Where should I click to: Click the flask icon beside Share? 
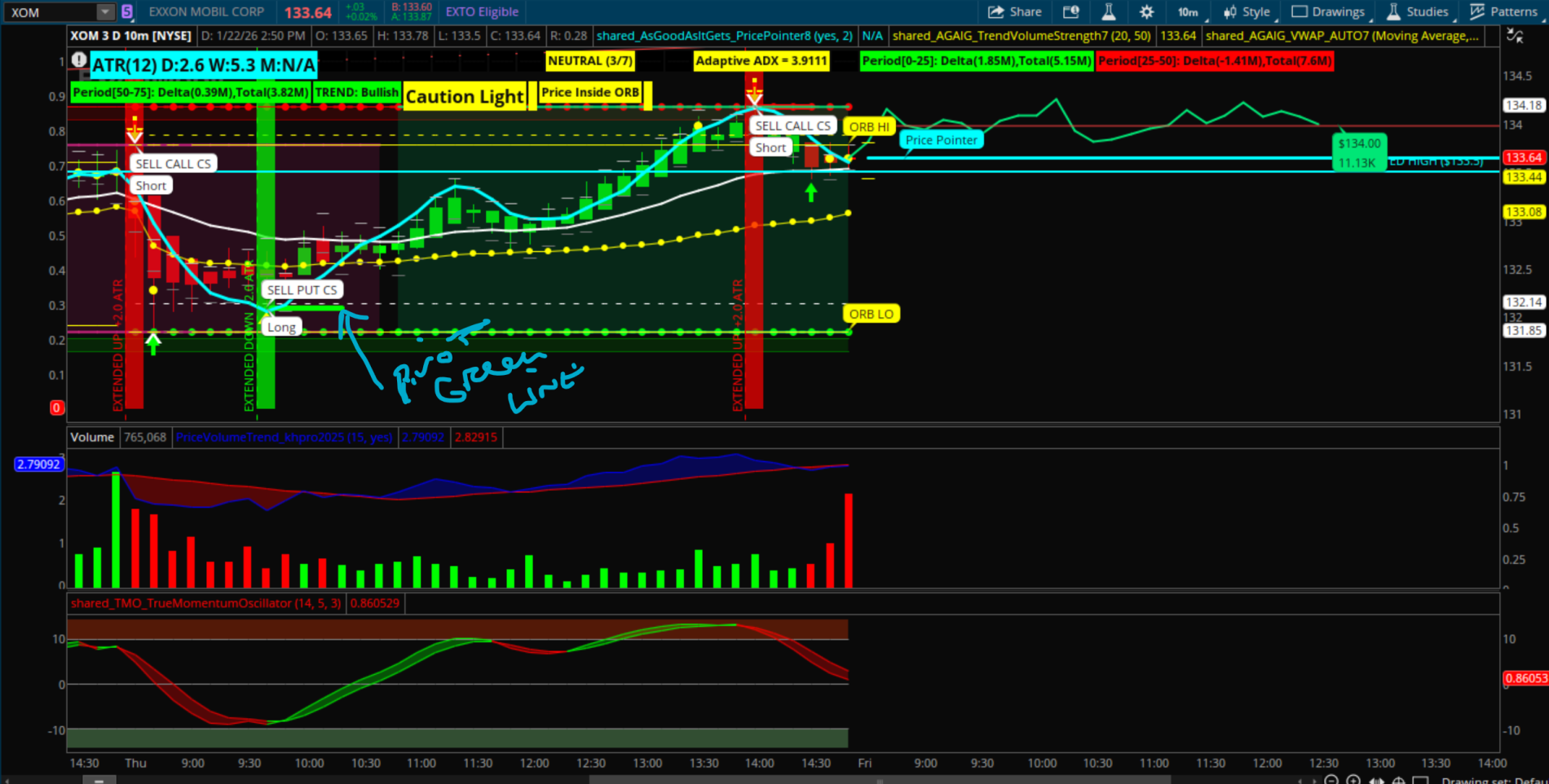(1108, 11)
